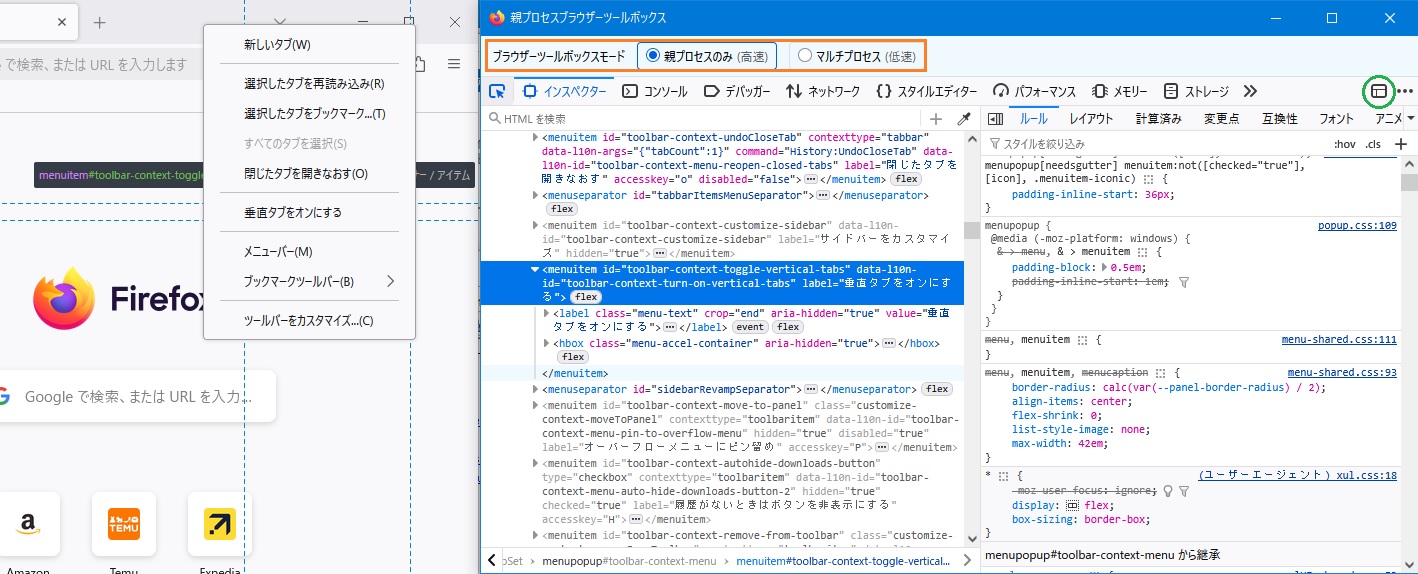Collapse the toolbar-context-toggle-vertical-tabs menuitem node
Image resolution: width=1418 pixels, height=574 pixels.
(535, 270)
